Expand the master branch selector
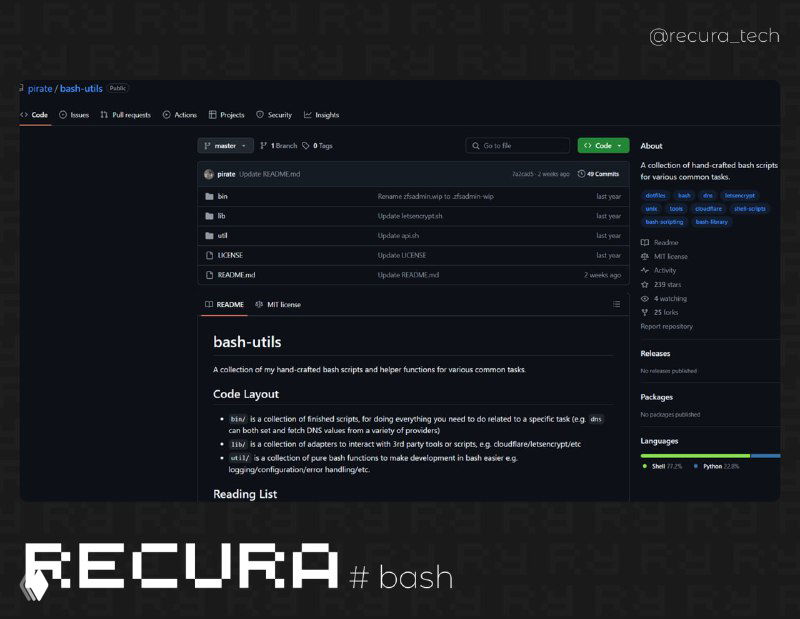The image size is (800, 619). pyautogui.click(x=224, y=146)
